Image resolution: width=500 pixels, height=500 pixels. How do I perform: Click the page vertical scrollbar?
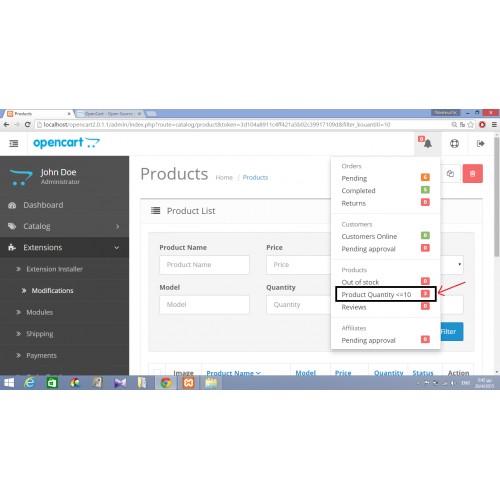click(497, 253)
